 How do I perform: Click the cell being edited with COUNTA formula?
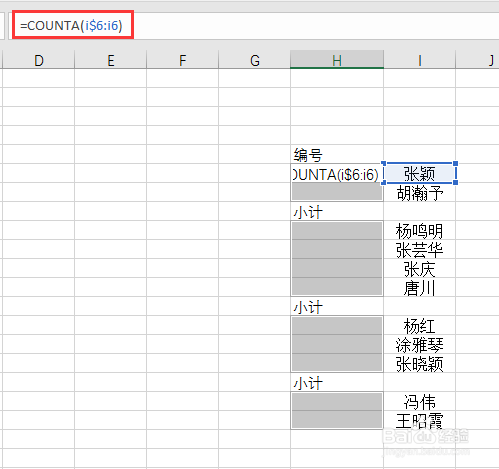[x=337, y=173]
